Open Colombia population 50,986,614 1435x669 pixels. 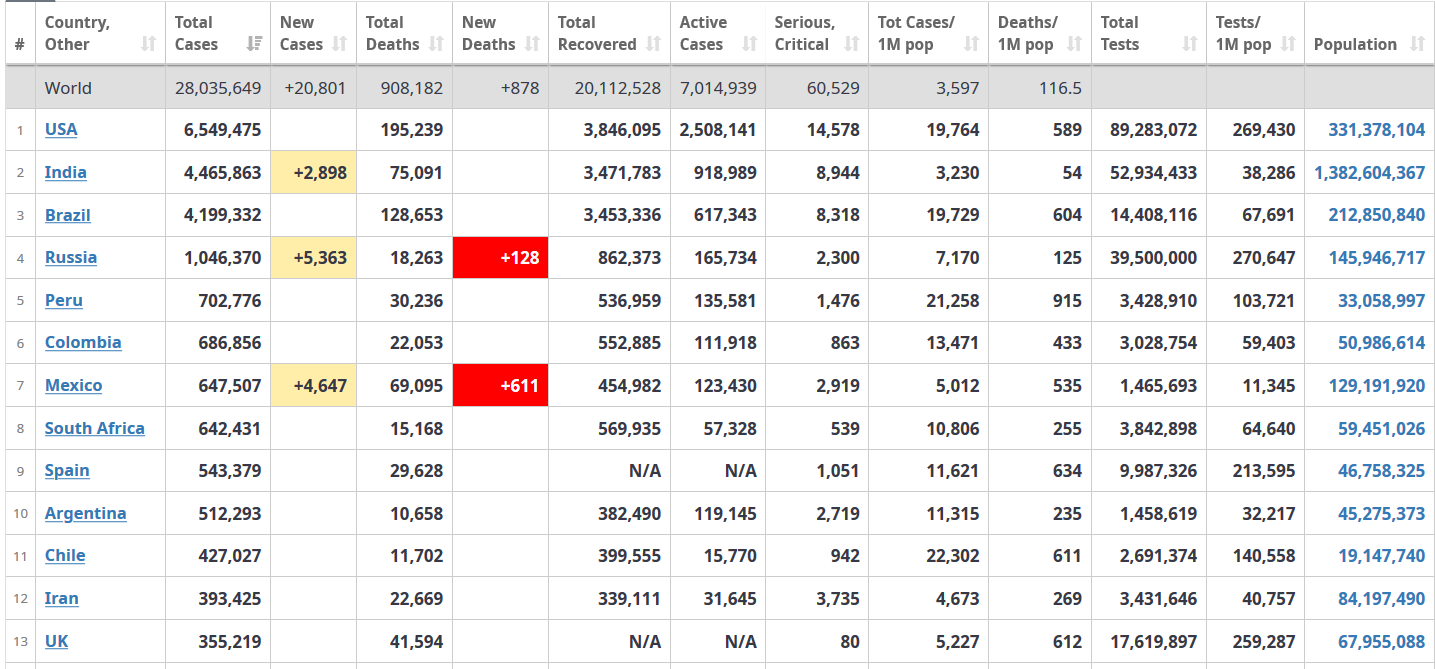pos(1382,343)
